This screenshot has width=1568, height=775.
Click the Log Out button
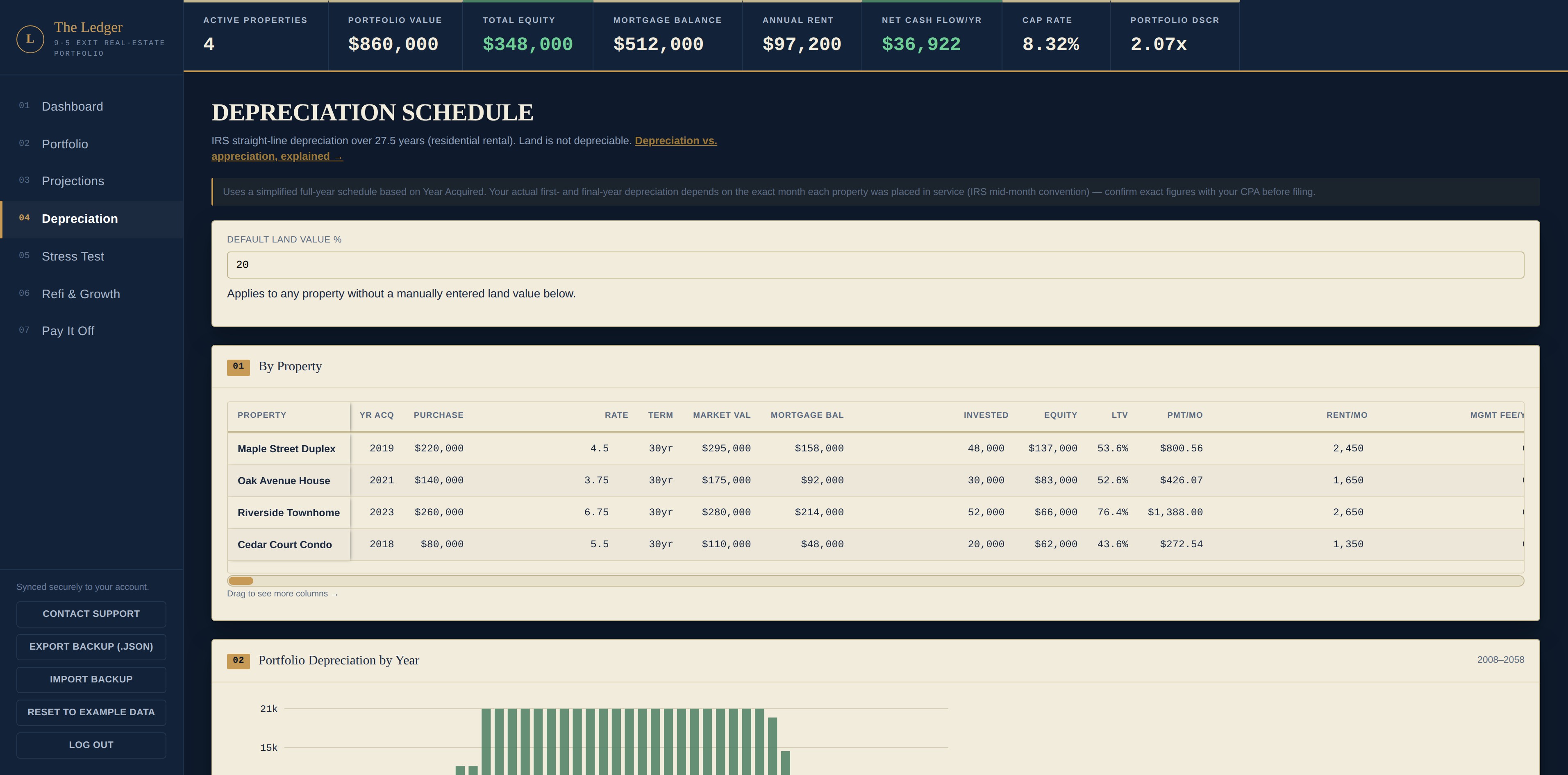click(91, 745)
